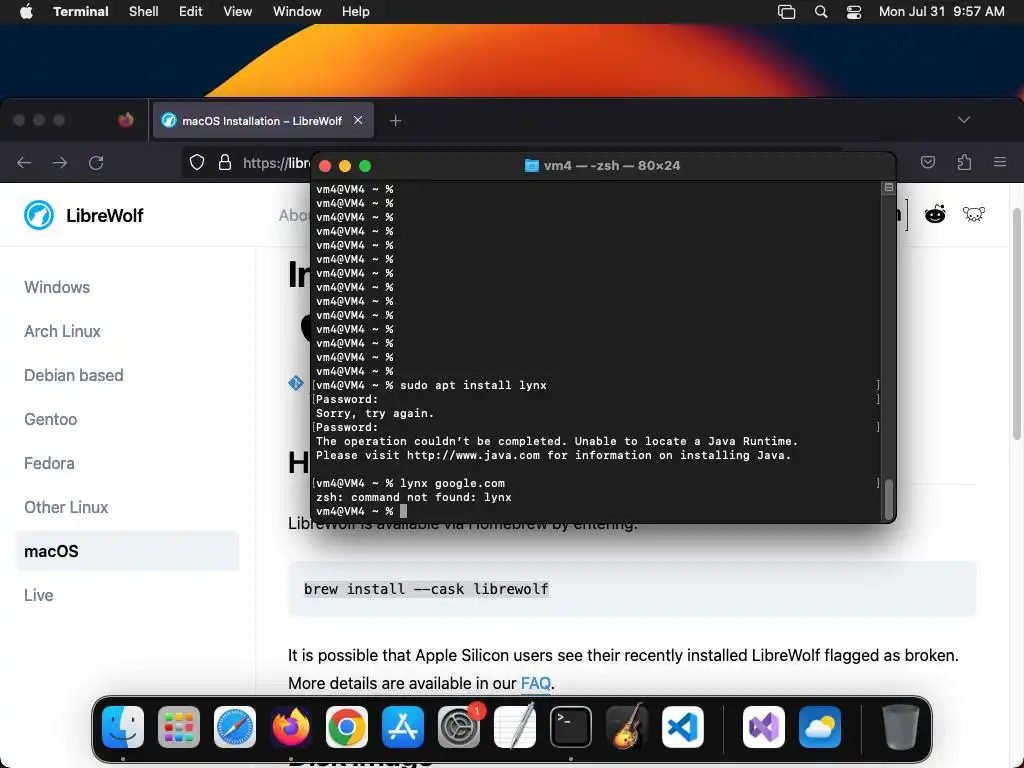Image resolution: width=1024 pixels, height=768 pixels.
Task: Focus the browser URL address field
Action: [x=276, y=163]
